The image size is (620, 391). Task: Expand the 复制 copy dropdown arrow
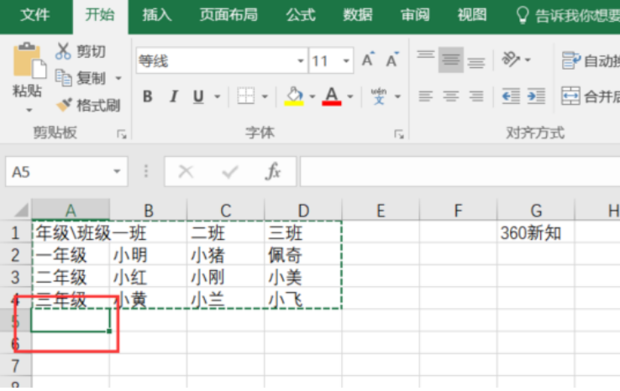pos(118,78)
